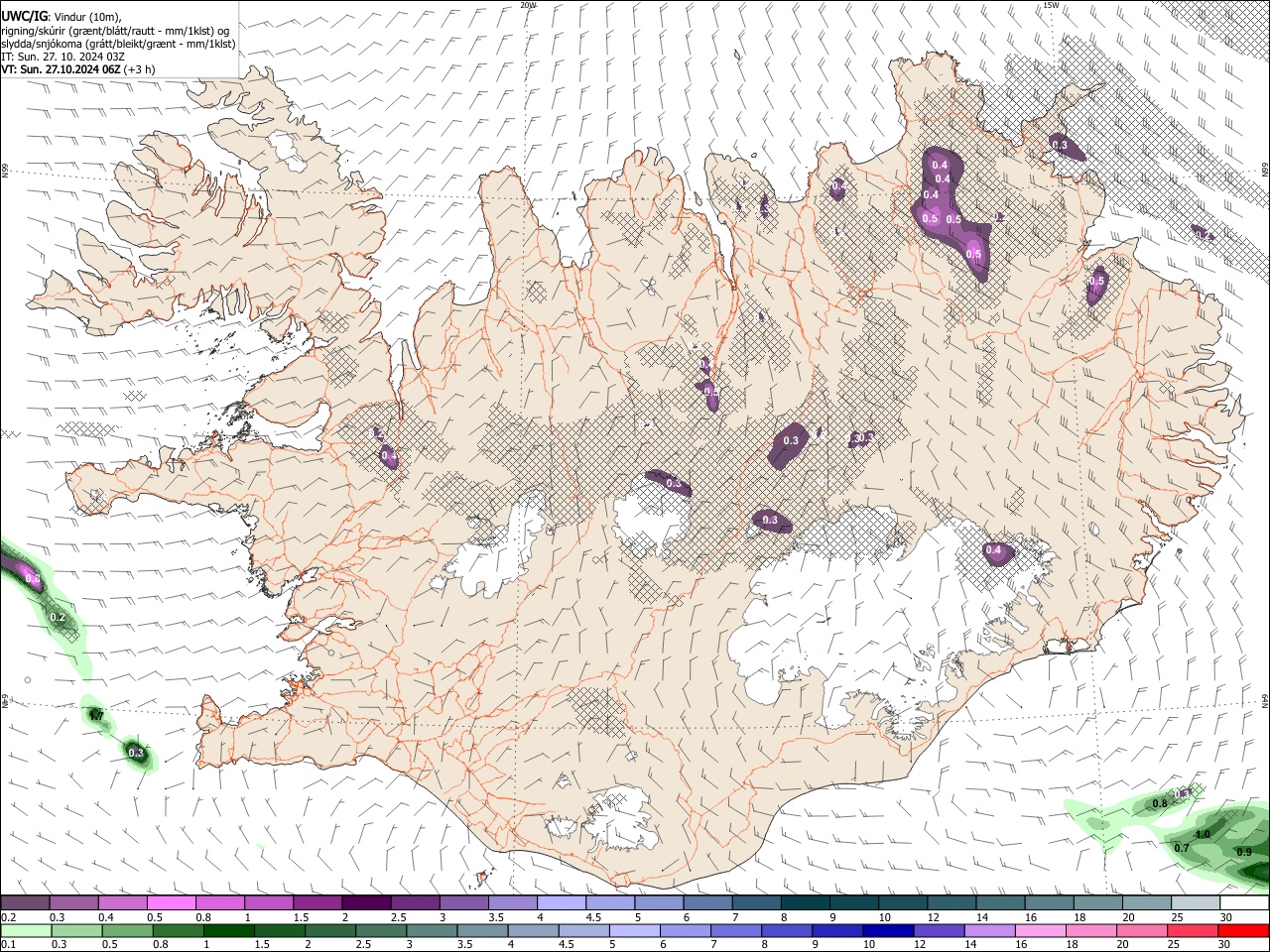Viewport: 1270px width, 952px height.
Task: Pick the light lavender 4–4.5 upper swatch
Action: point(561,904)
